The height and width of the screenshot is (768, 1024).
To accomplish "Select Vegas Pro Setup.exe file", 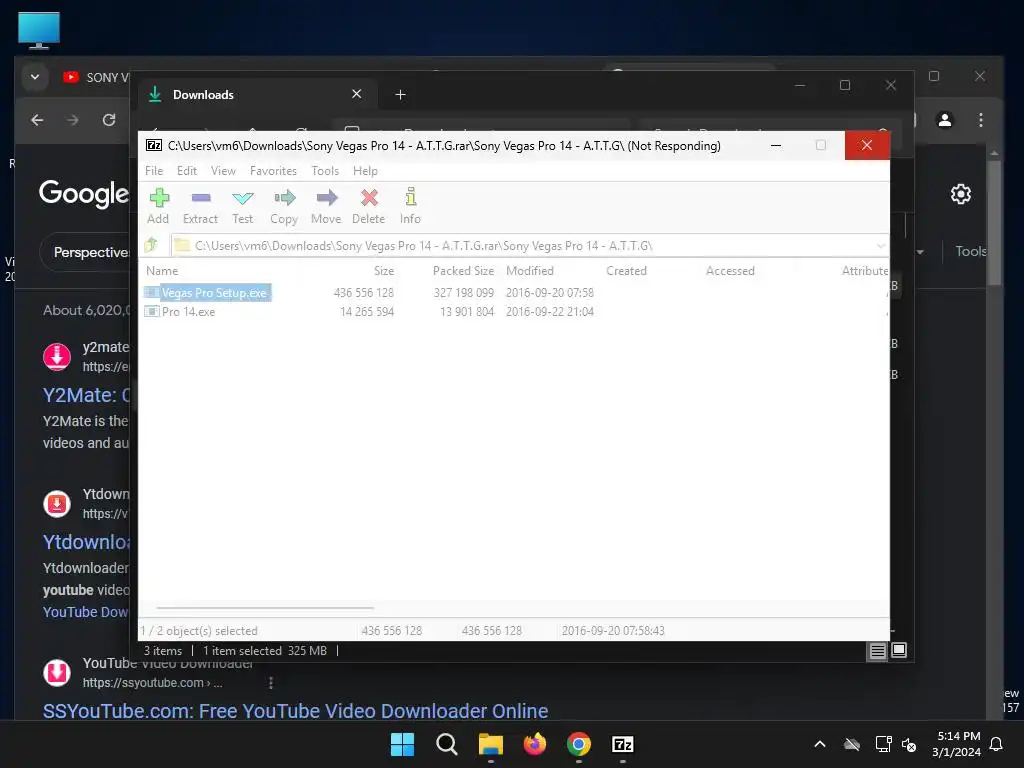I will click(214, 293).
